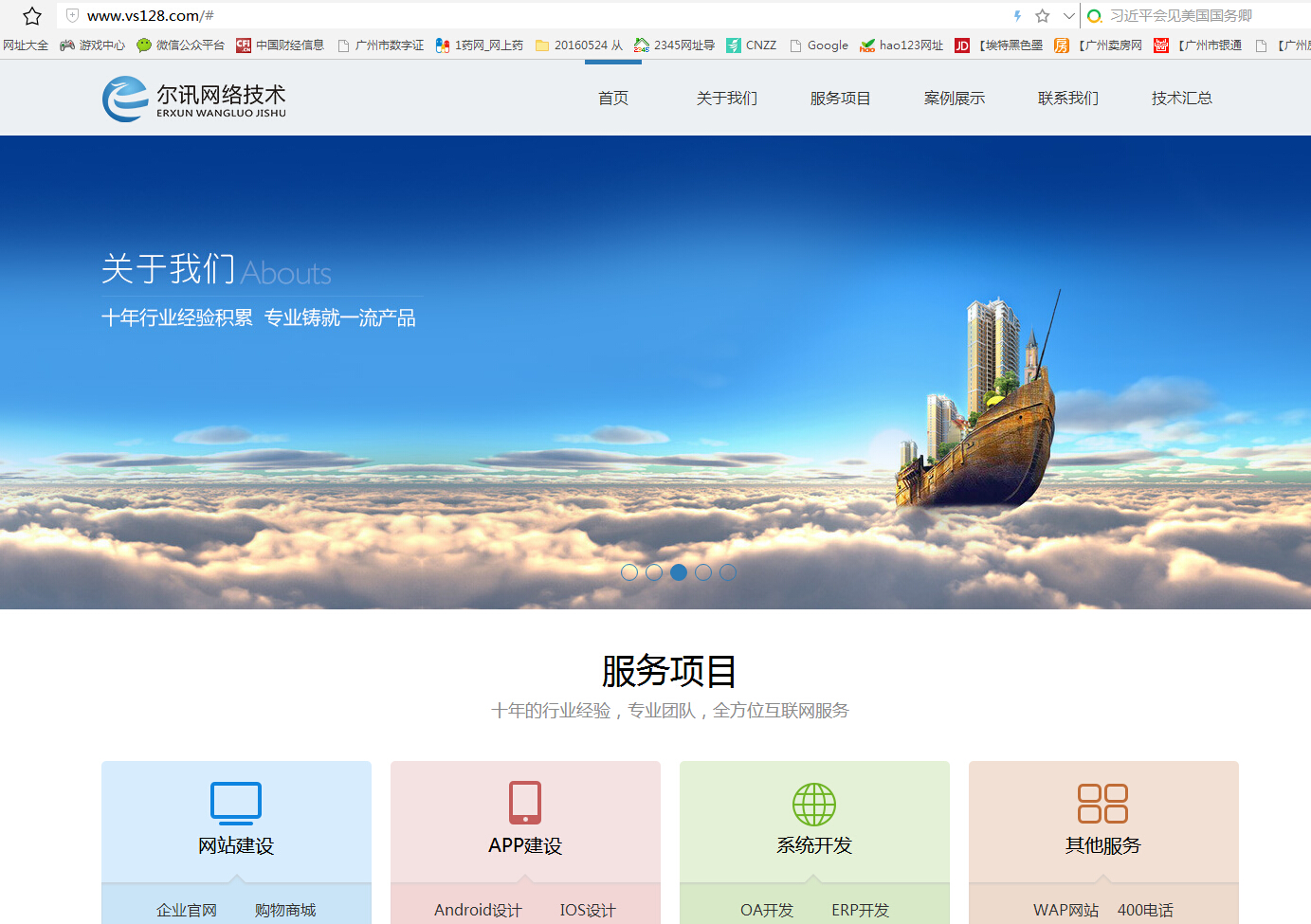Open 技术汇总 navigation item

tap(1182, 98)
